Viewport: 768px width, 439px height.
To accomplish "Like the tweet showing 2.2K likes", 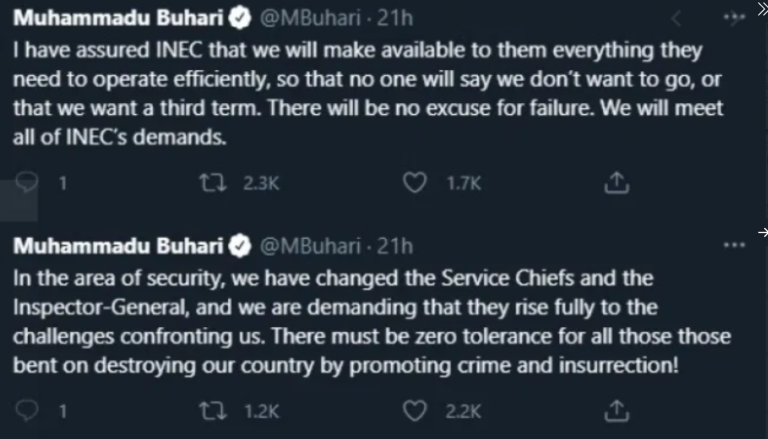I will tap(414, 411).
